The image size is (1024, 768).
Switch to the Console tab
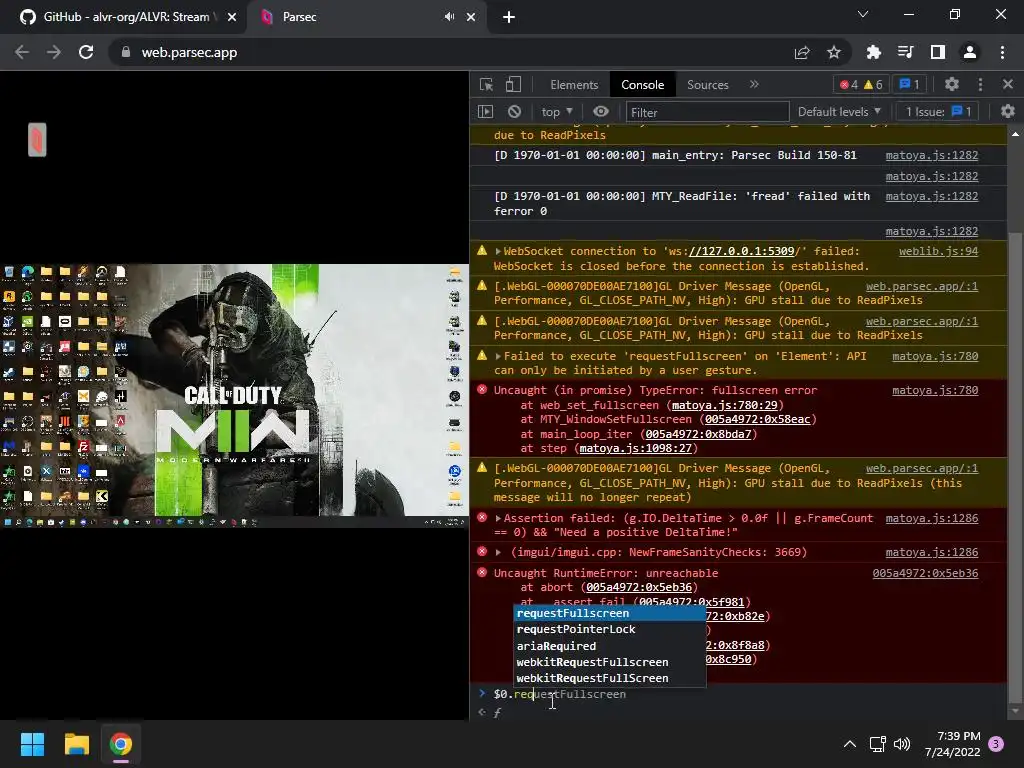click(643, 85)
